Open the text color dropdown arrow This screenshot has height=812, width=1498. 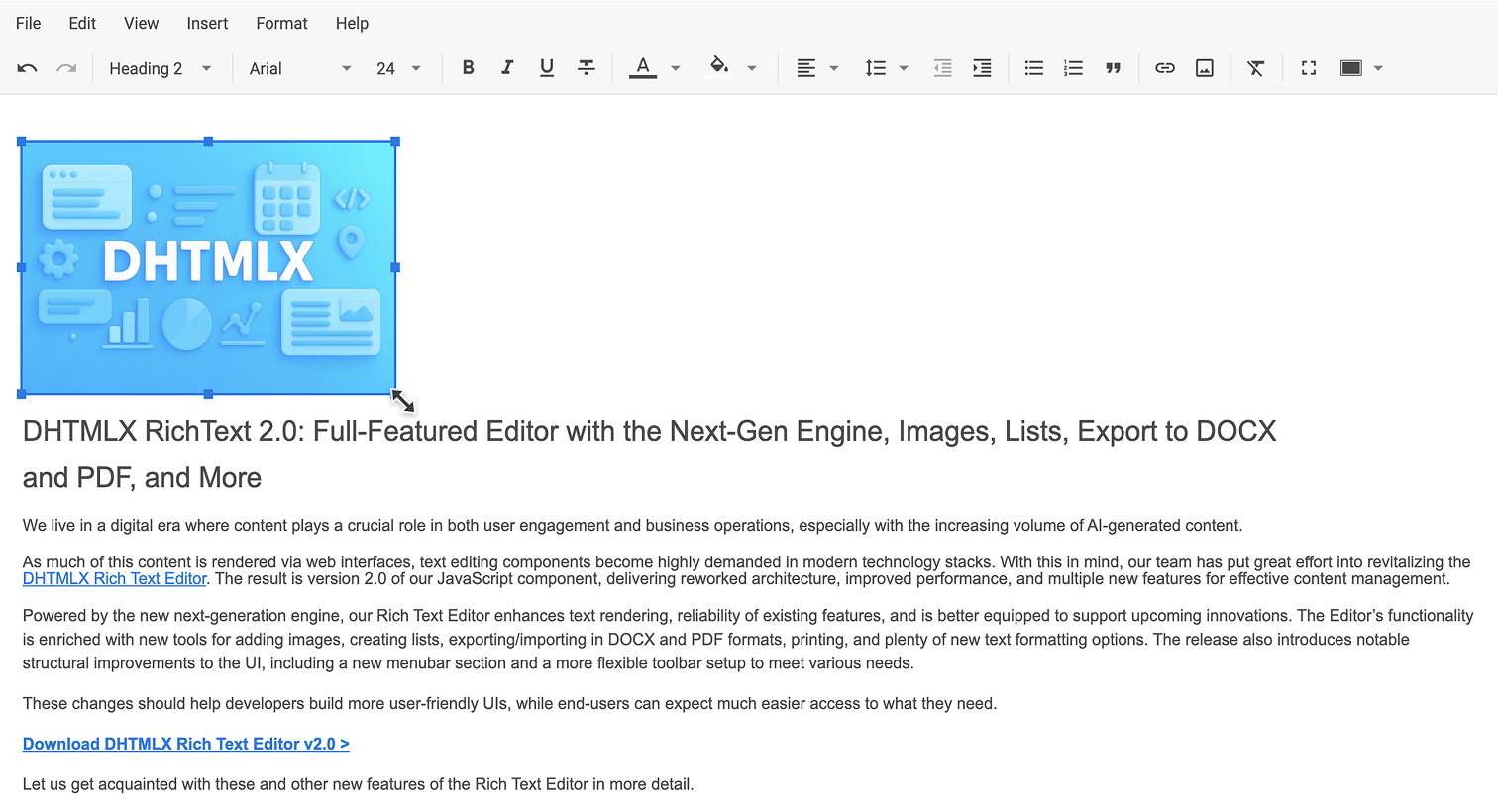point(676,68)
